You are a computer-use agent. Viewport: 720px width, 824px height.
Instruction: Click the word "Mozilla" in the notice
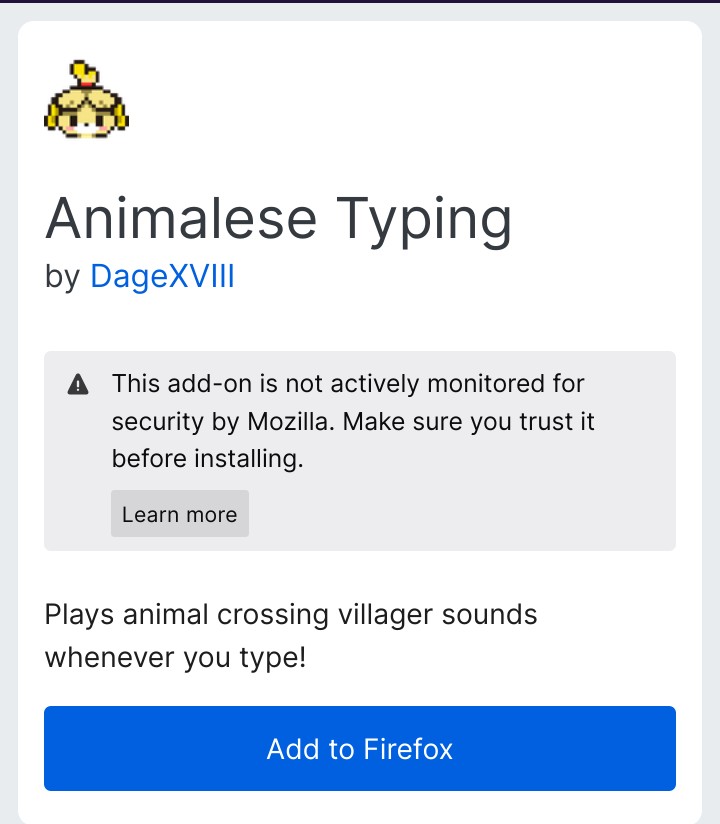click(291, 421)
